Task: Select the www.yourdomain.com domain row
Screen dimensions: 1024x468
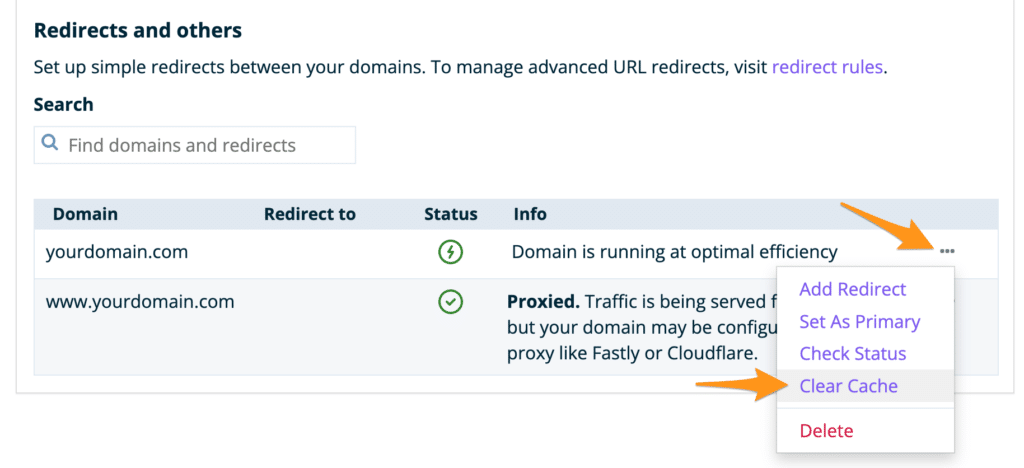Action: click(140, 301)
